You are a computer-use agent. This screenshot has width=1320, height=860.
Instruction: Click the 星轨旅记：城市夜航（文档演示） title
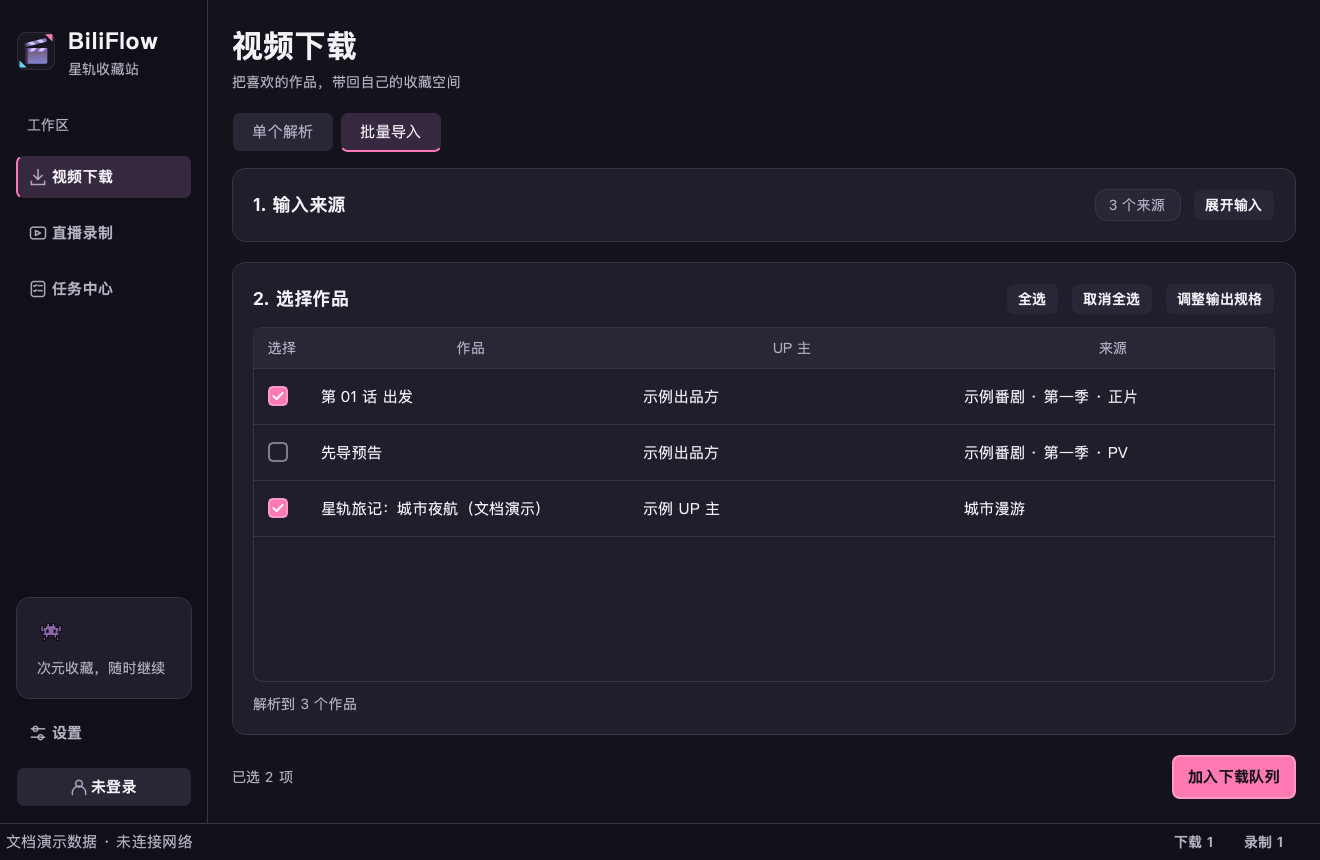(x=435, y=509)
